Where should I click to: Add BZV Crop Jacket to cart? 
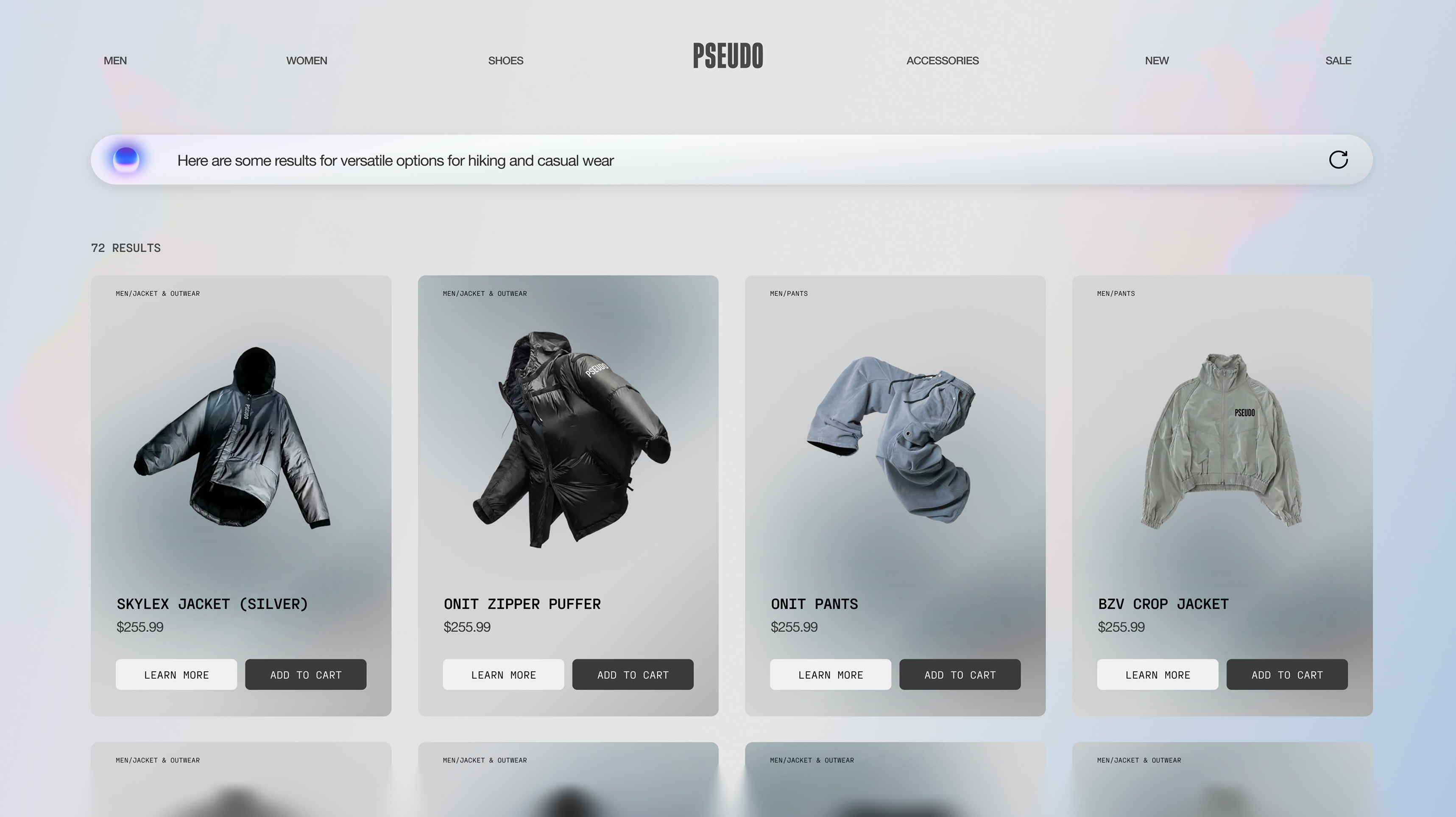pyautogui.click(x=1287, y=674)
